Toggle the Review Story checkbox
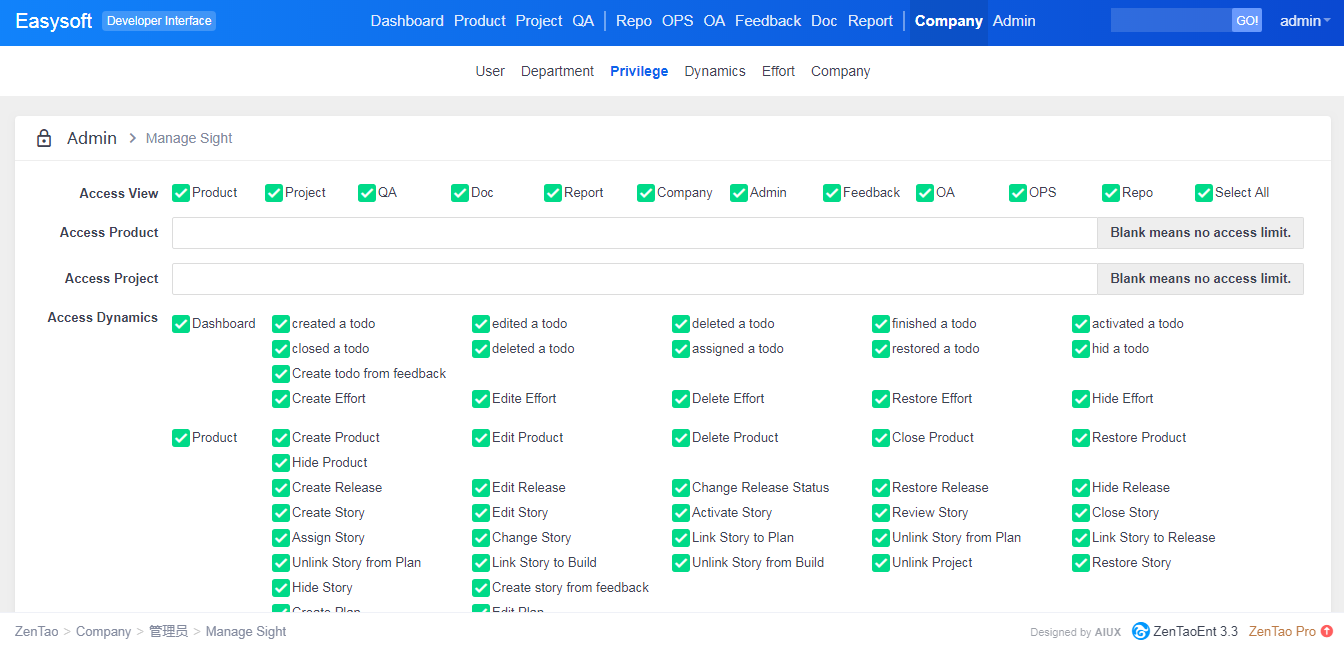This screenshot has height=649, width=1344. point(881,513)
